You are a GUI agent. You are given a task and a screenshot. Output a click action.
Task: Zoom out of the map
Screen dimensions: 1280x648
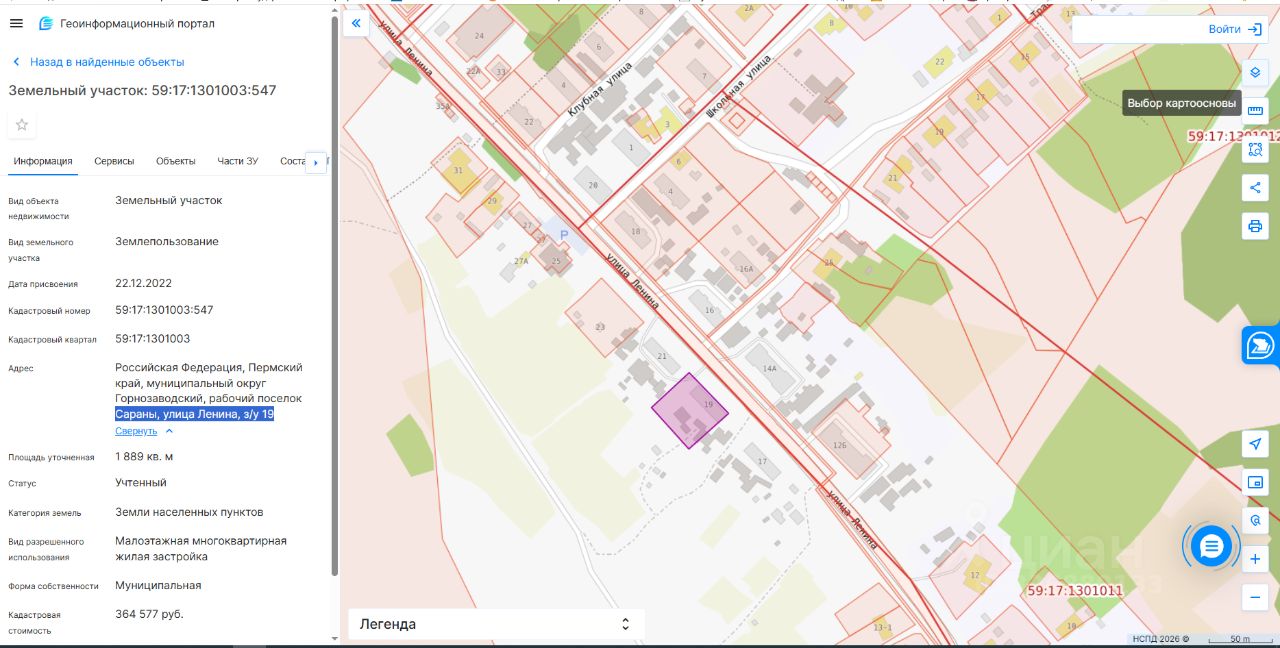coord(1255,597)
